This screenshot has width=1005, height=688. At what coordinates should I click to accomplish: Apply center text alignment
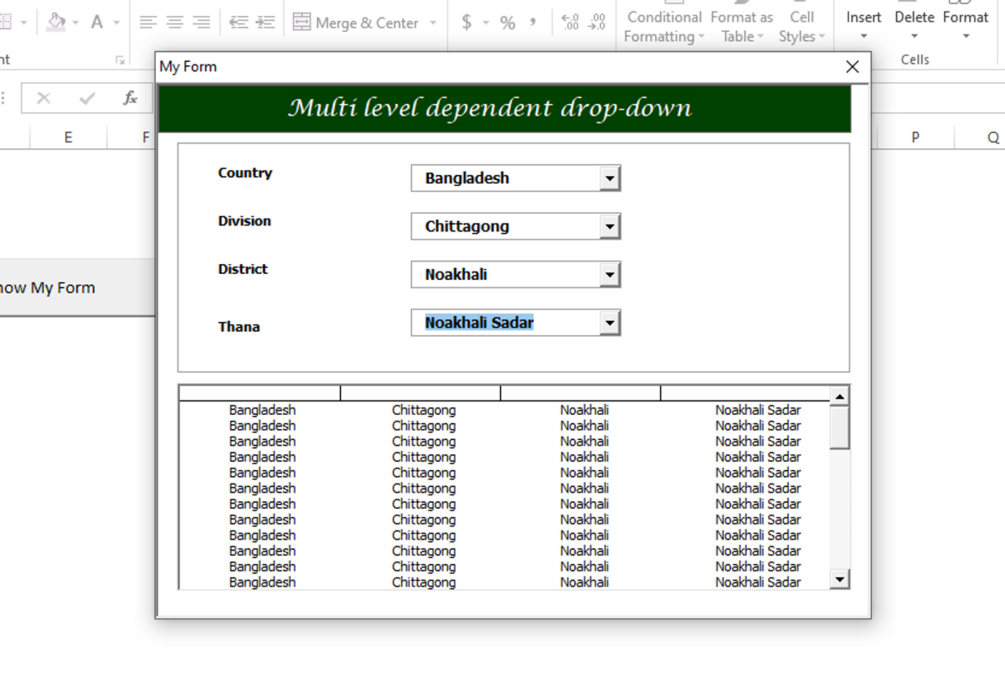tap(175, 22)
